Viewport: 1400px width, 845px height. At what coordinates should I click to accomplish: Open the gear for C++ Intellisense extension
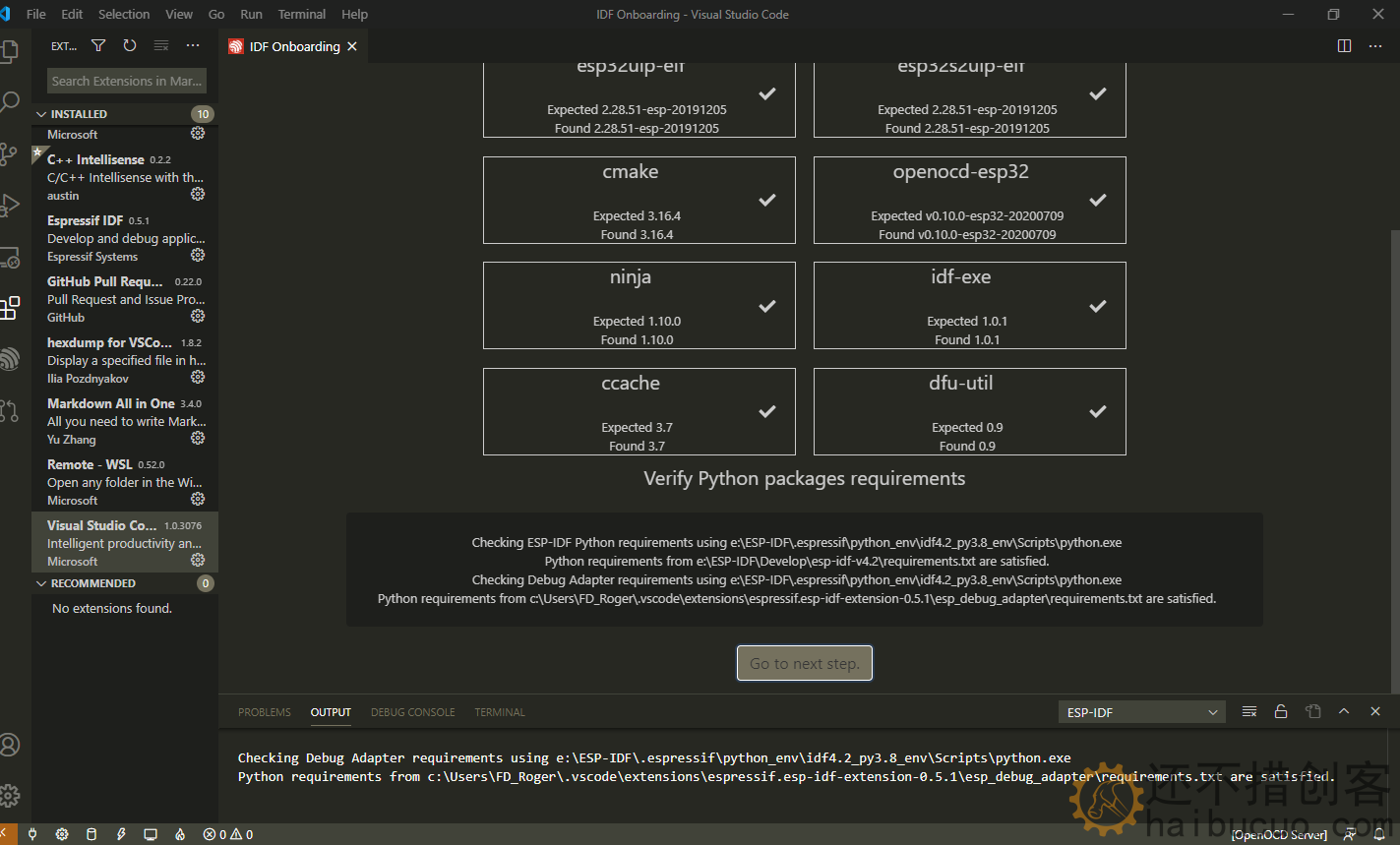(x=198, y=194)
